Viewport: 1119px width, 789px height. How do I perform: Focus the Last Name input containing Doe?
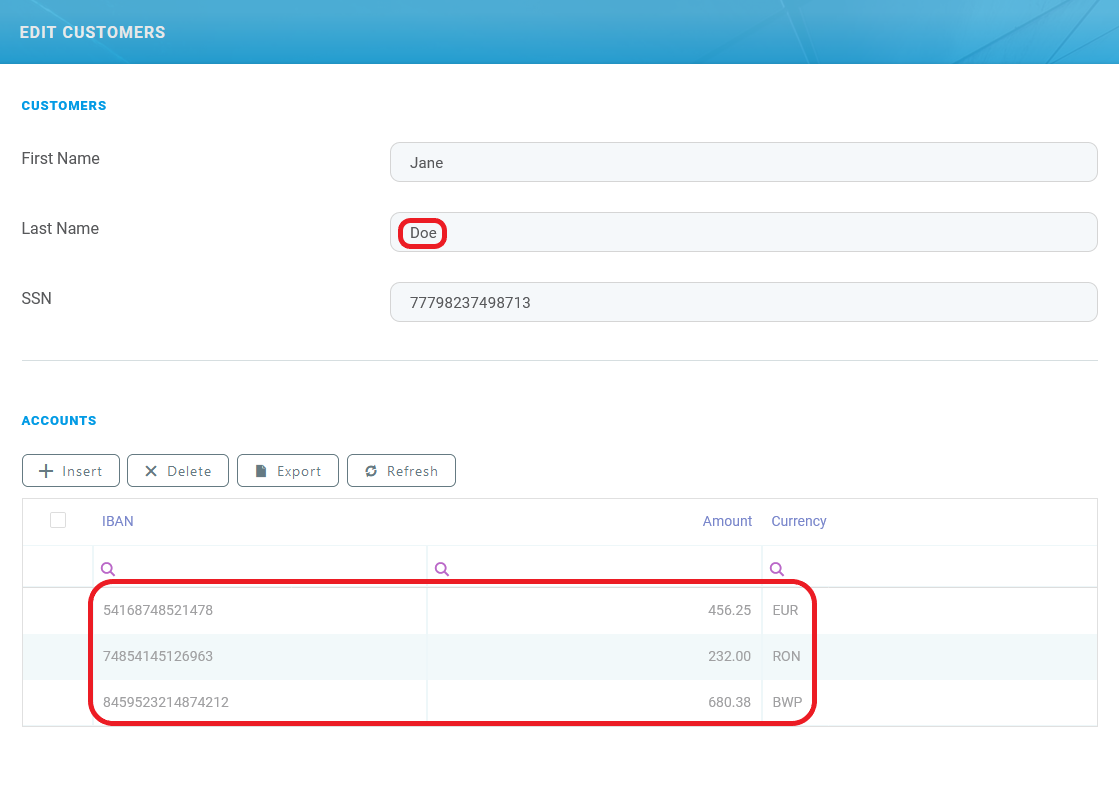743,232
